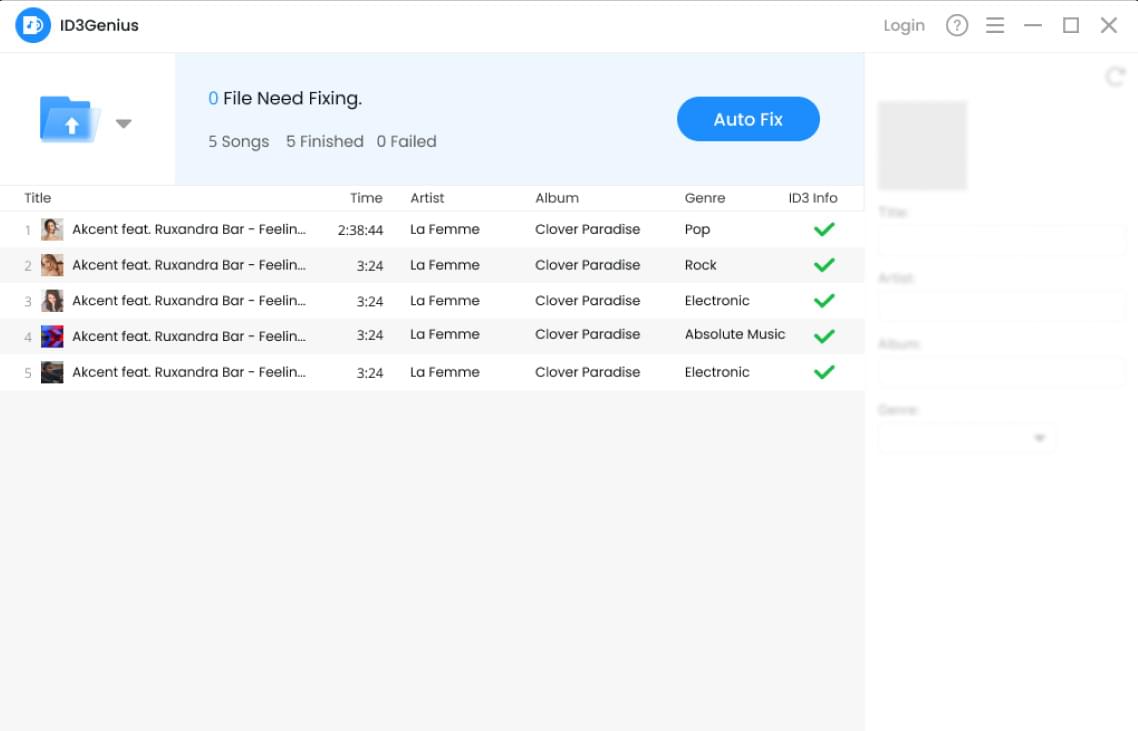Image resolution: width=1138 pixels, height=731 pixels.
Task: Click the Auto Fix button
Action: click(748, 119)
